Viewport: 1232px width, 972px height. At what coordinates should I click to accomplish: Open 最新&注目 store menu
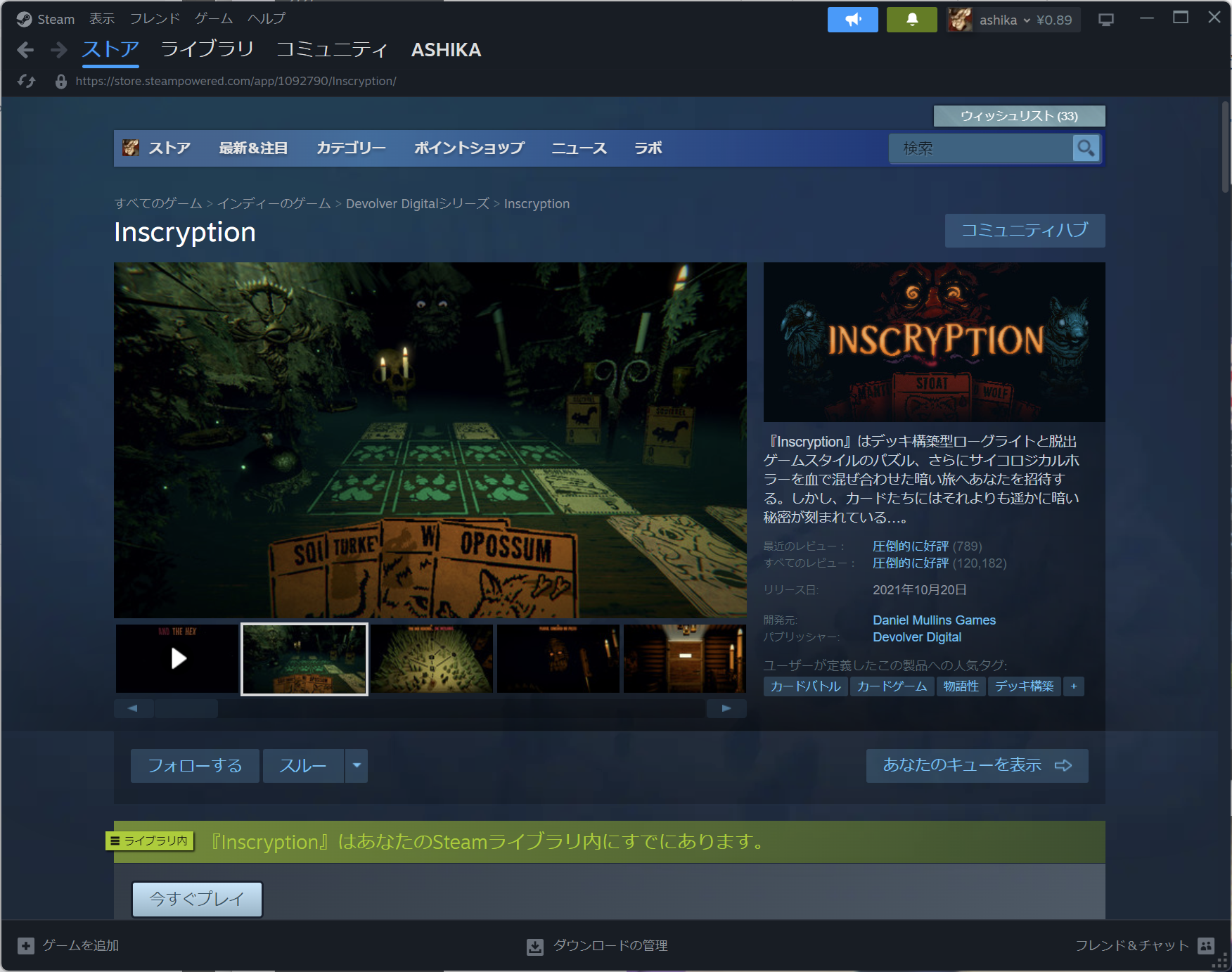pyautogui.click(x=253, y=148)
